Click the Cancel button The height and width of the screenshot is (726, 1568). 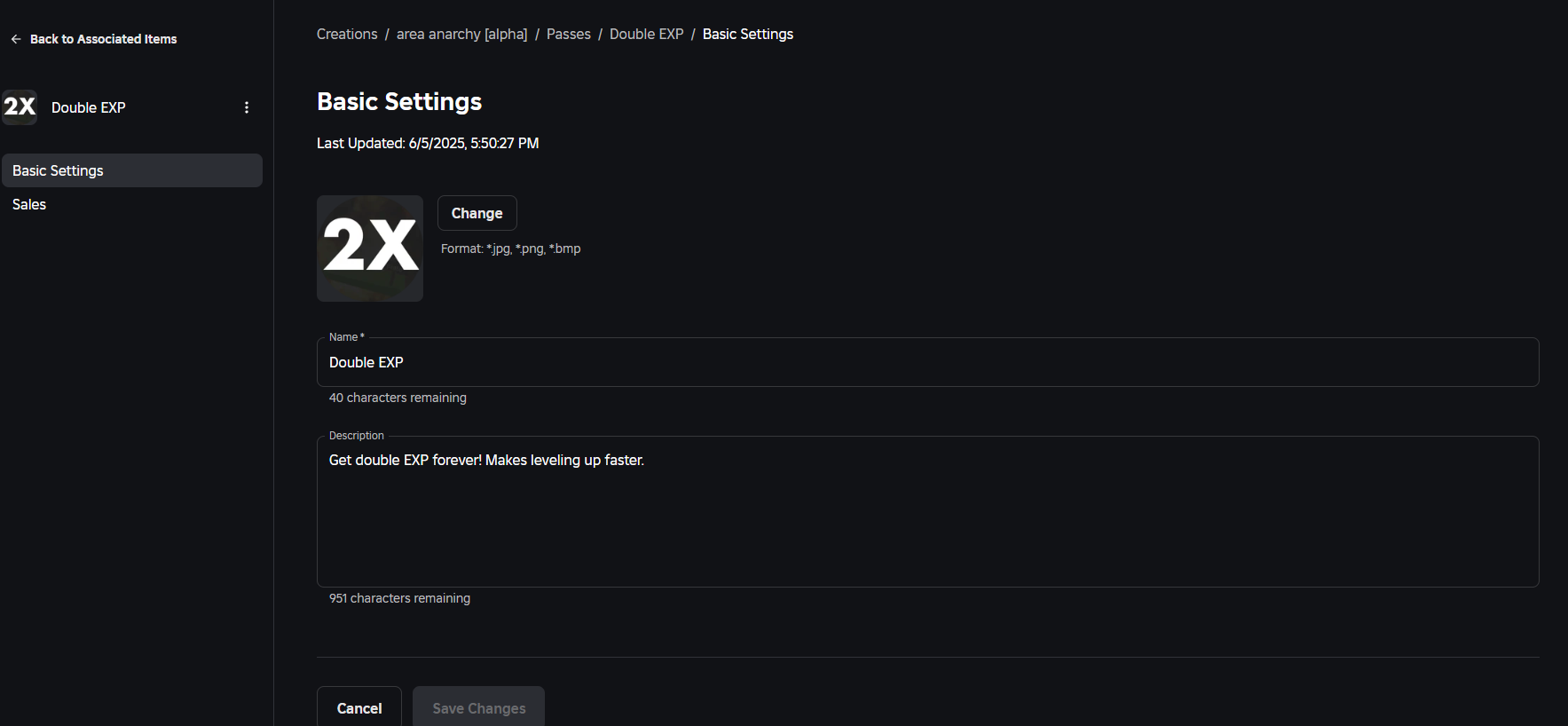tap(359, 707)
